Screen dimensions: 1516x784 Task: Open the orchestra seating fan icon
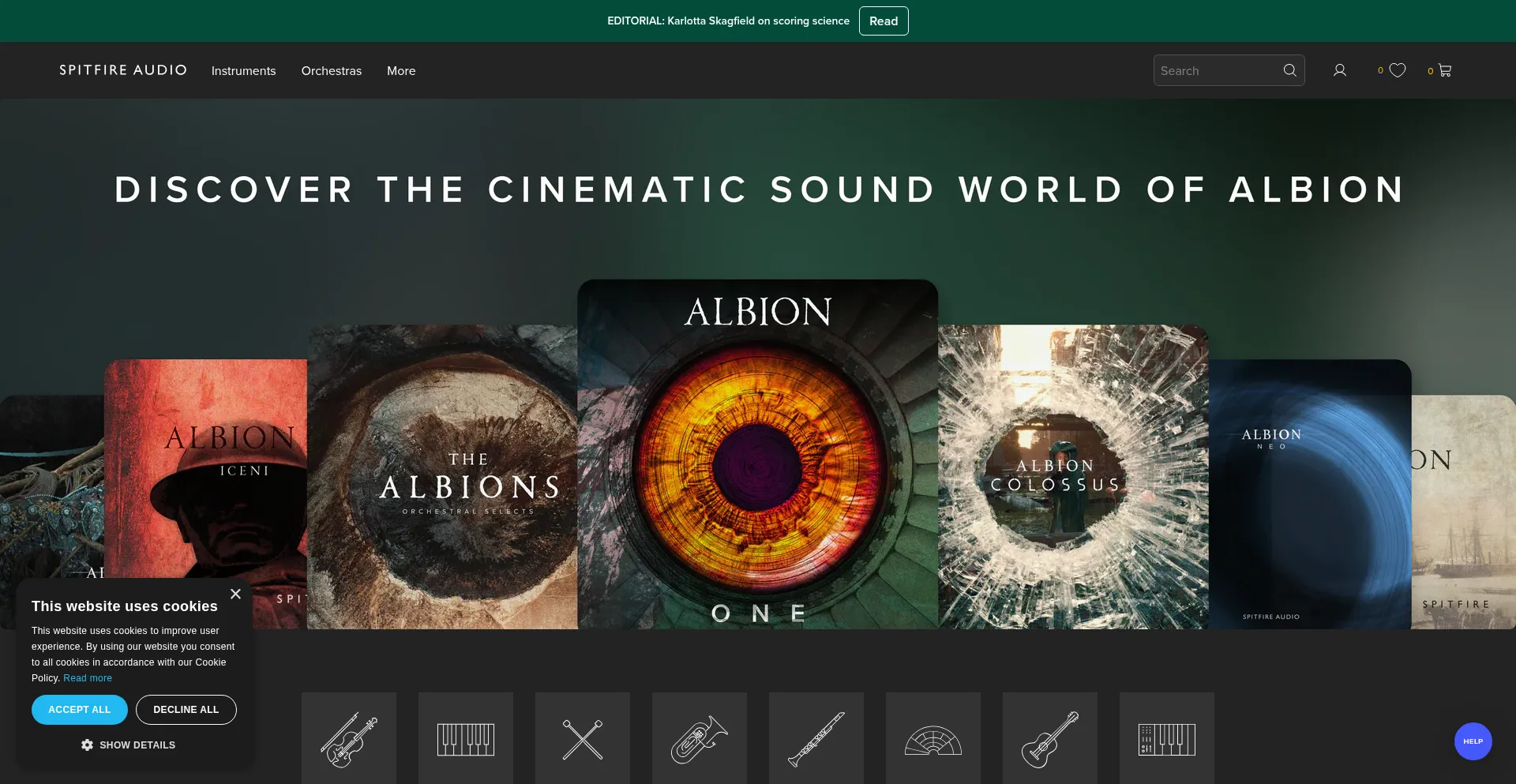click(x=933, y=738)
